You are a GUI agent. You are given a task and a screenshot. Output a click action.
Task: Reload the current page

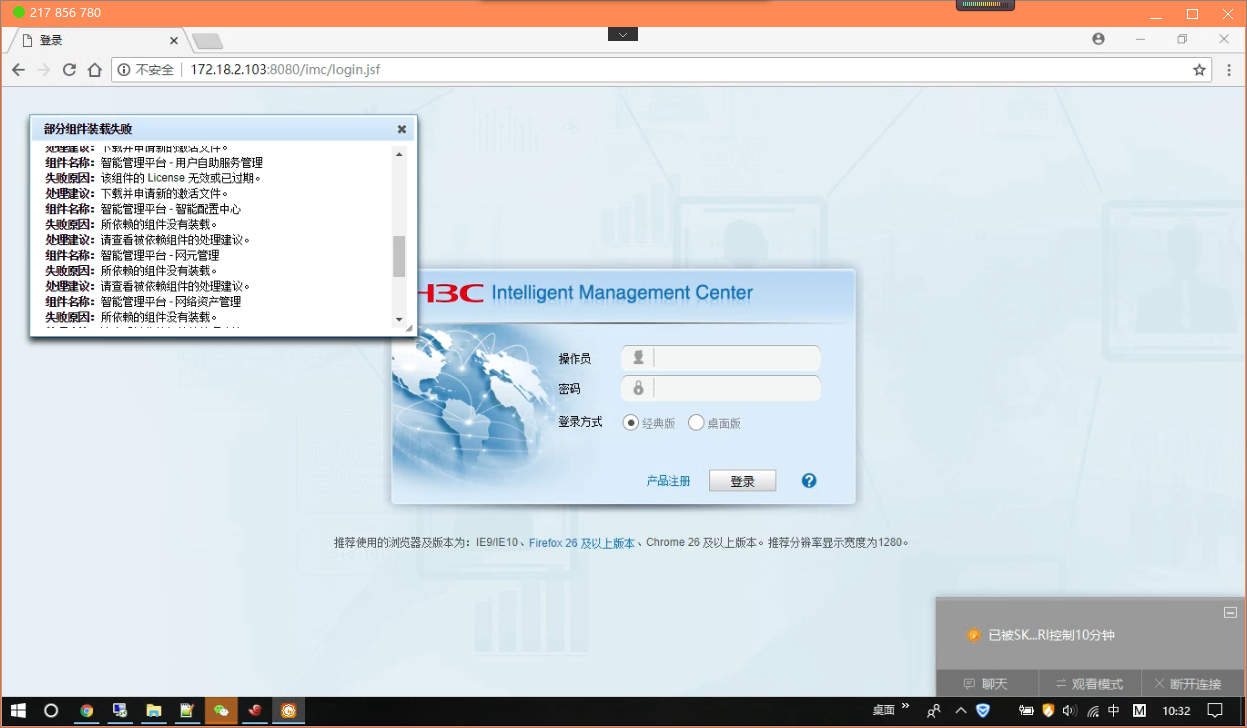pos(69,70)
